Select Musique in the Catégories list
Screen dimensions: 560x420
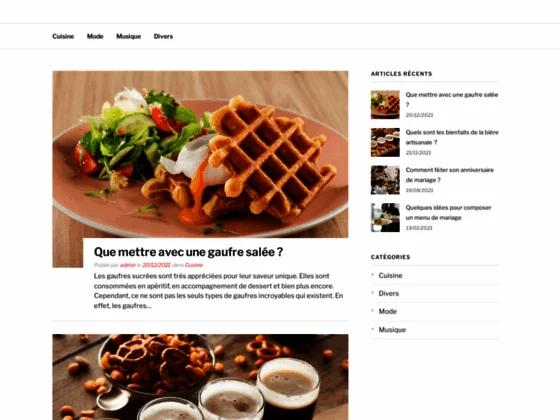392,330
